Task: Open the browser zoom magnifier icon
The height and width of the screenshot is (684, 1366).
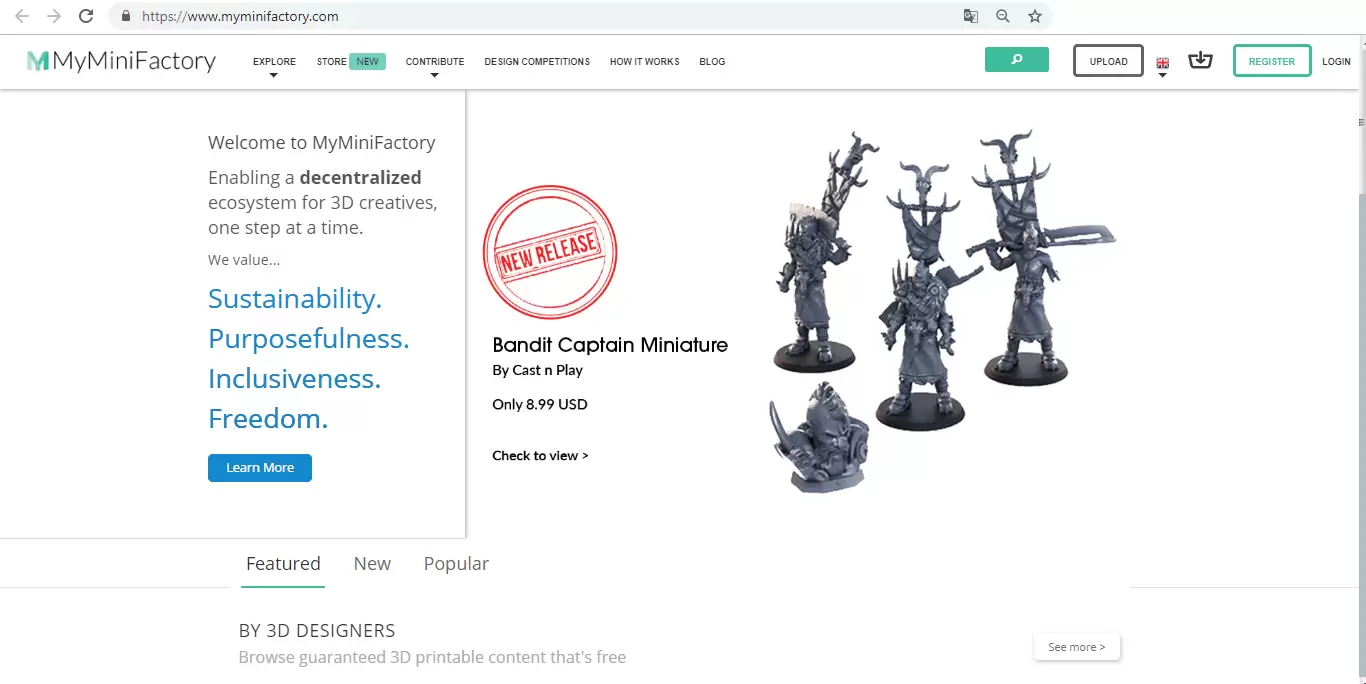Action: [1003, 16]
